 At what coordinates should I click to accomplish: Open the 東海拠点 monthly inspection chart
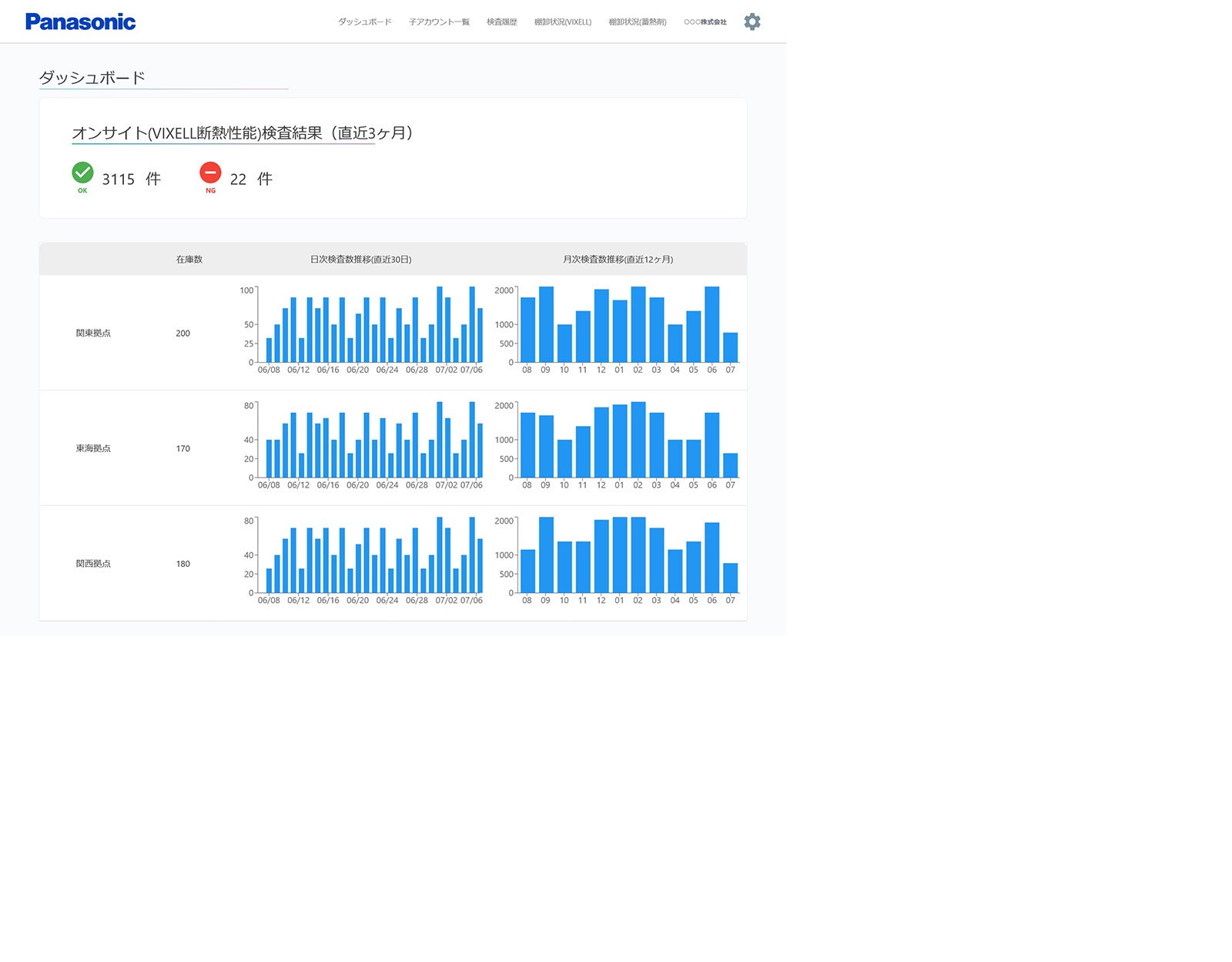click(617, 445)
